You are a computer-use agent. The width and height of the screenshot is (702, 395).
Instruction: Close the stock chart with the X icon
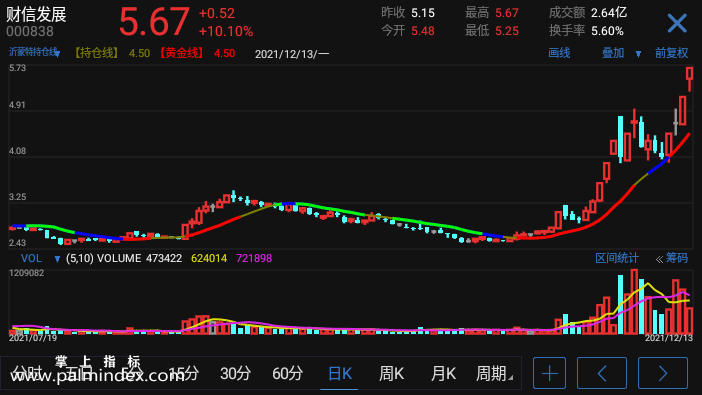677,23
